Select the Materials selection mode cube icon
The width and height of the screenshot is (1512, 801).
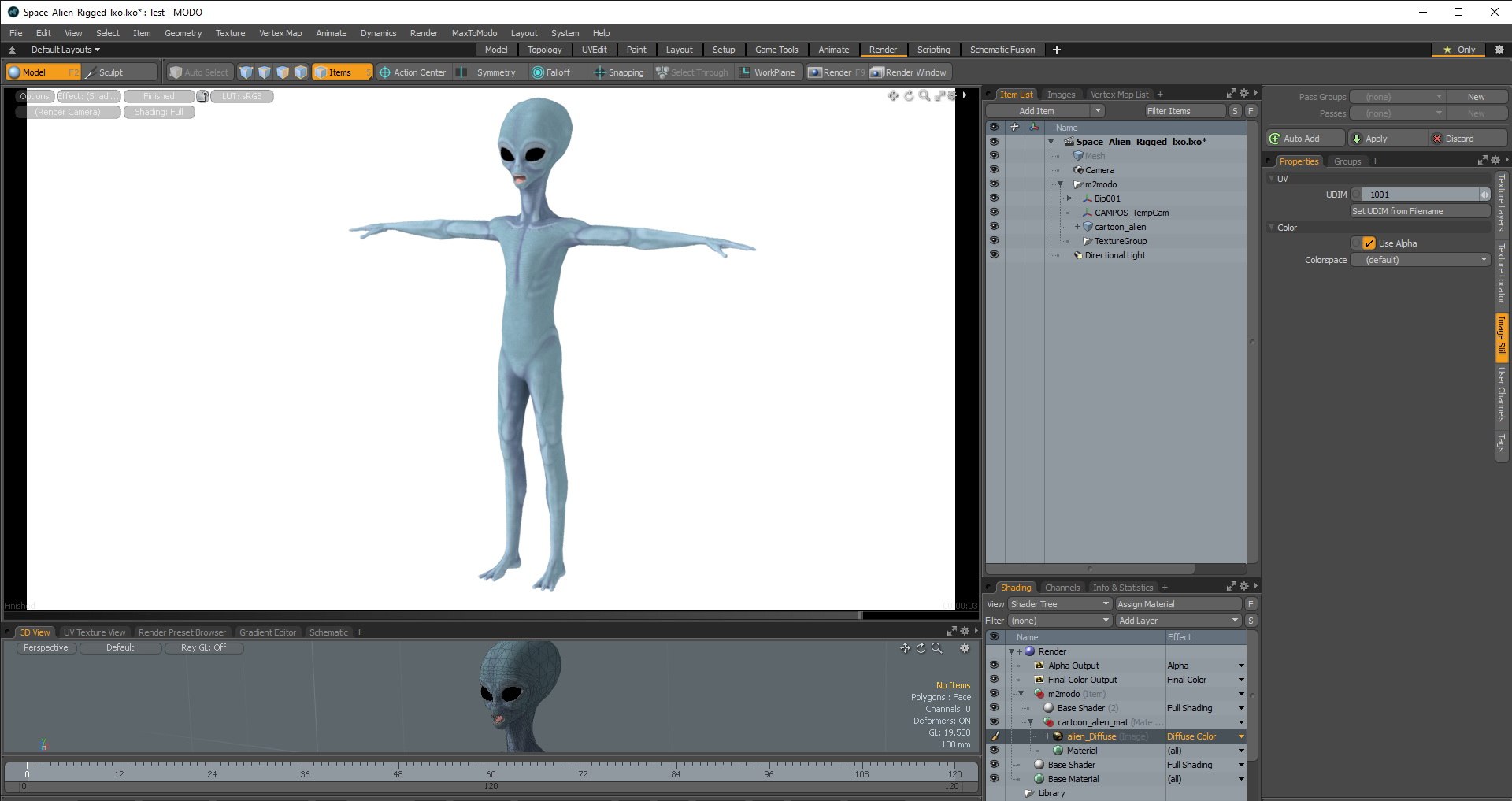[x=301, y=72]
